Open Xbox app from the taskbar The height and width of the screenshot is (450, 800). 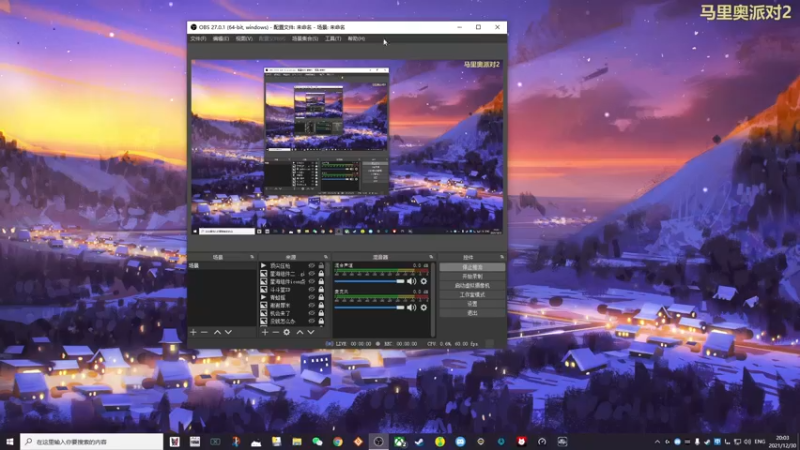pyautogui.click(x=399, y=442)
